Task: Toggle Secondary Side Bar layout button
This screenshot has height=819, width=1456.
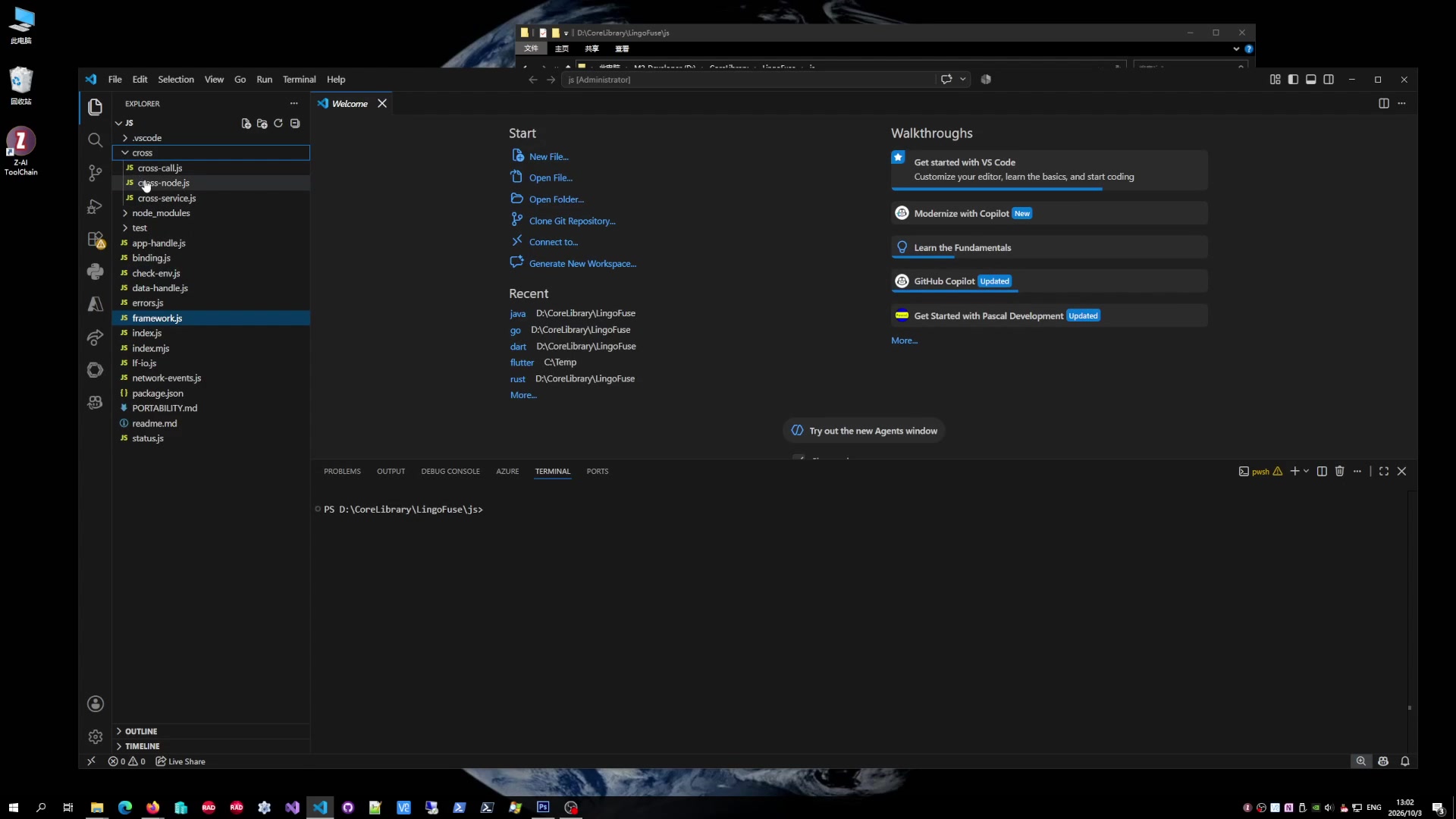Action: [1329, 80]
